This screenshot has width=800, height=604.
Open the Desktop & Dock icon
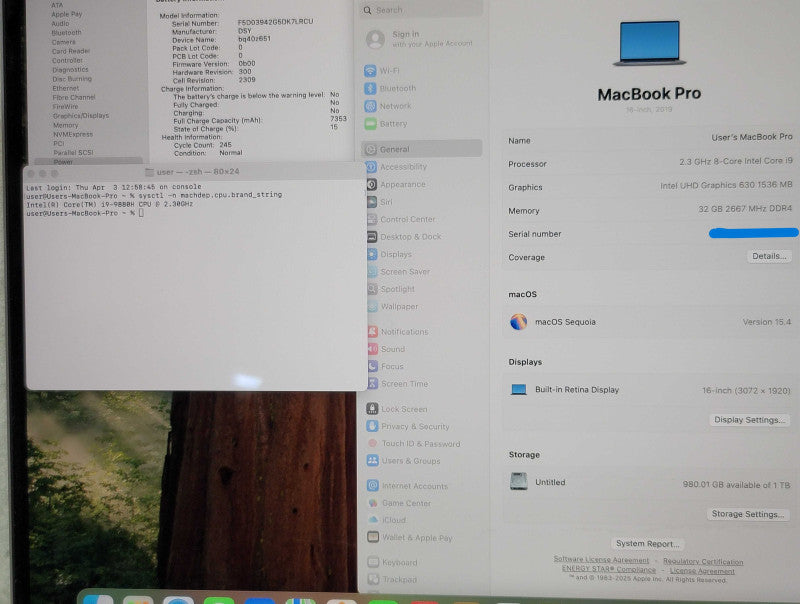(x=372, y=237)
